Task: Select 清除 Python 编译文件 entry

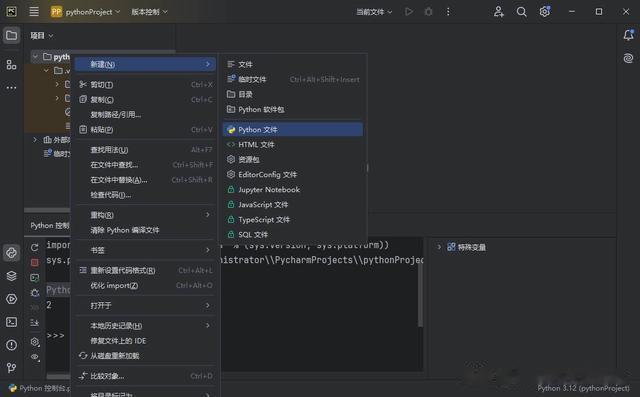Action: (x=145, y=230)
